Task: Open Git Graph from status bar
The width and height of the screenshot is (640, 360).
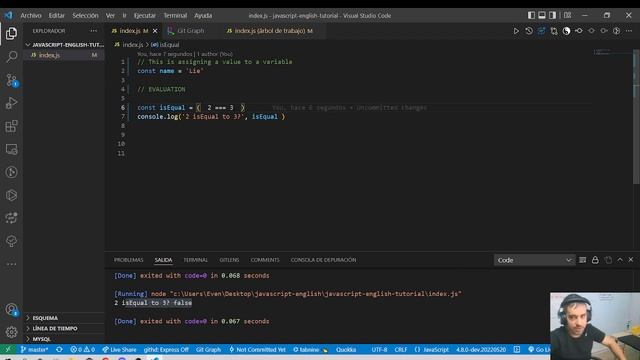Action: point(208,350)
